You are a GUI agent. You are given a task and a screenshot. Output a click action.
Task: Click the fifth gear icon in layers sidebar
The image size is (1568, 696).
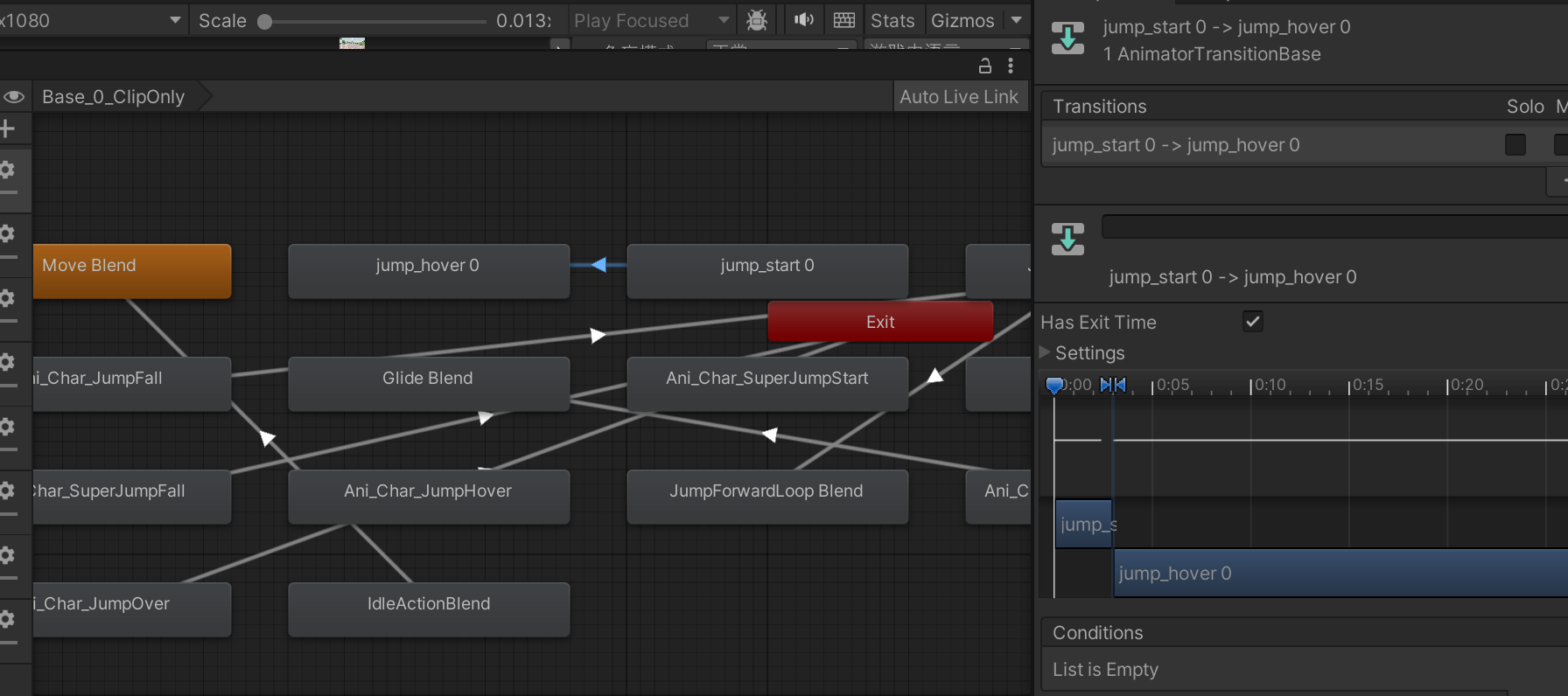8,427
